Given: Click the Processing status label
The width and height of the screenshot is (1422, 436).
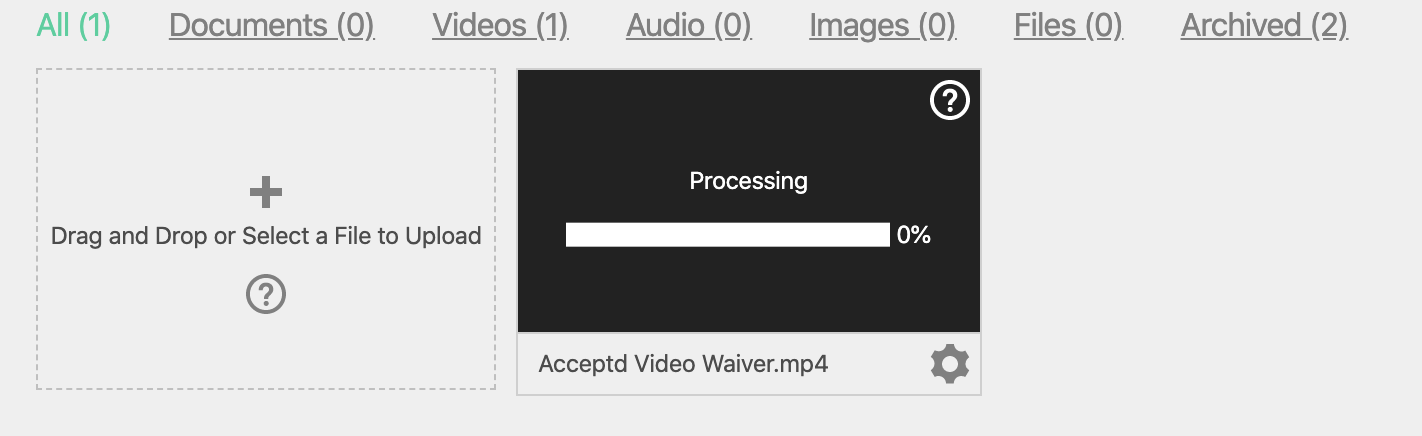Looking at the screenshot, I should [x=749, y=181].
